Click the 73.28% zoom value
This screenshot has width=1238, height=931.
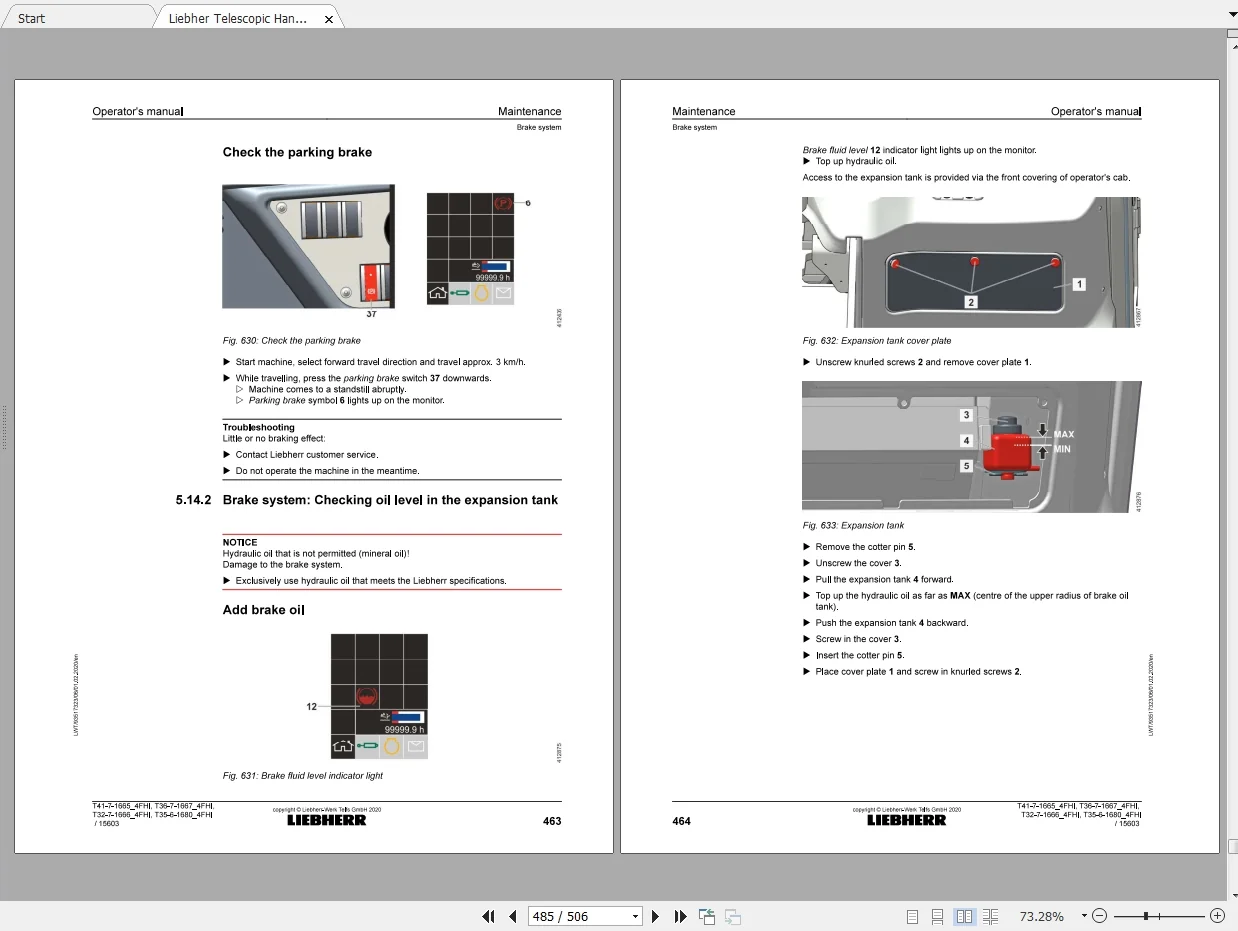[x=1041, y=916]
